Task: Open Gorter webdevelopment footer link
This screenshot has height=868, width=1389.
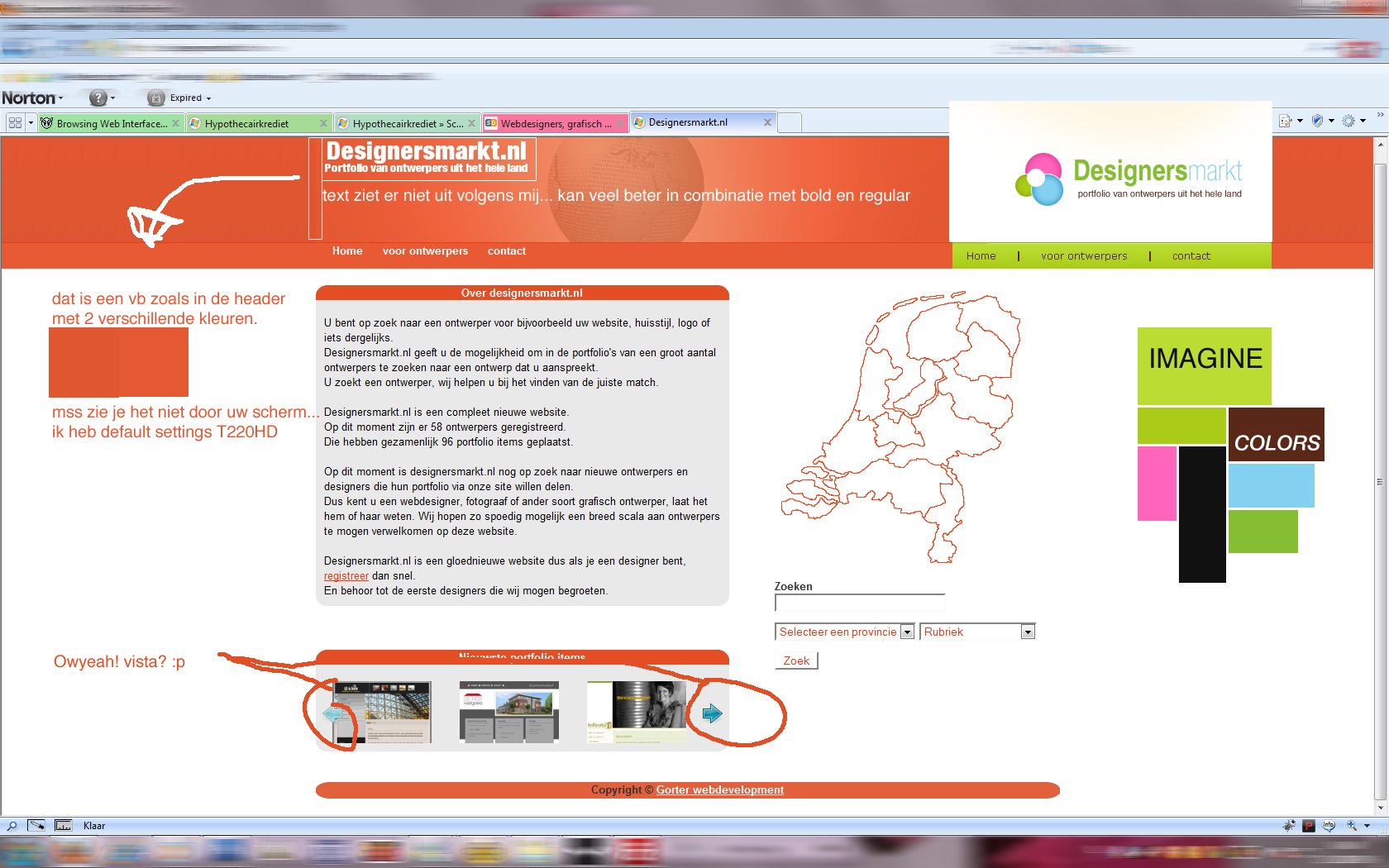Action: (720, 790)
